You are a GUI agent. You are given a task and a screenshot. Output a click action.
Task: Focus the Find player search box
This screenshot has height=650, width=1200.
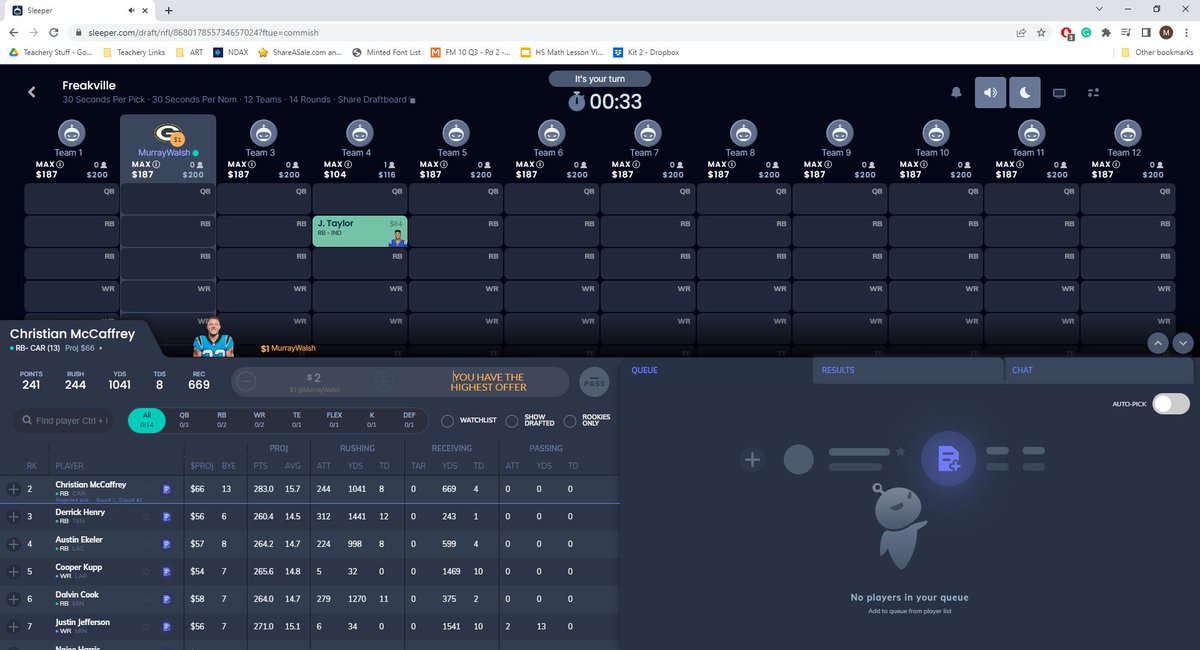[62, 421]
